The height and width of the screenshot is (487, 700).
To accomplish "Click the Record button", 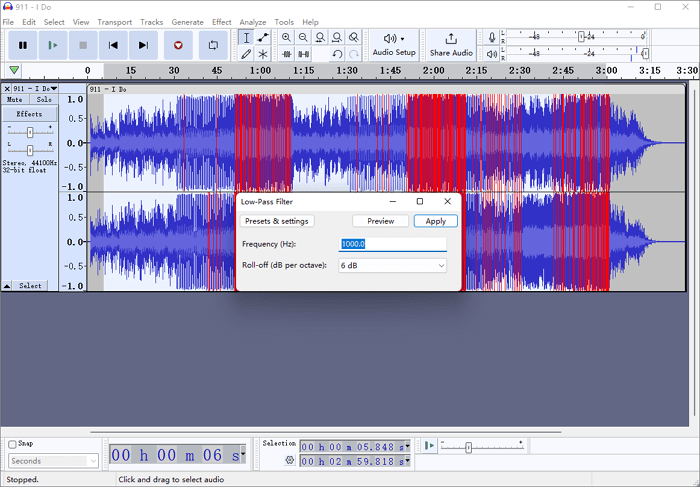I will 178,45.
